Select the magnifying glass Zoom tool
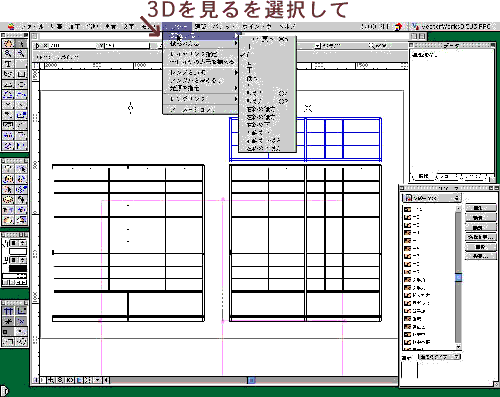500x397 pixels. coord(8,53)
